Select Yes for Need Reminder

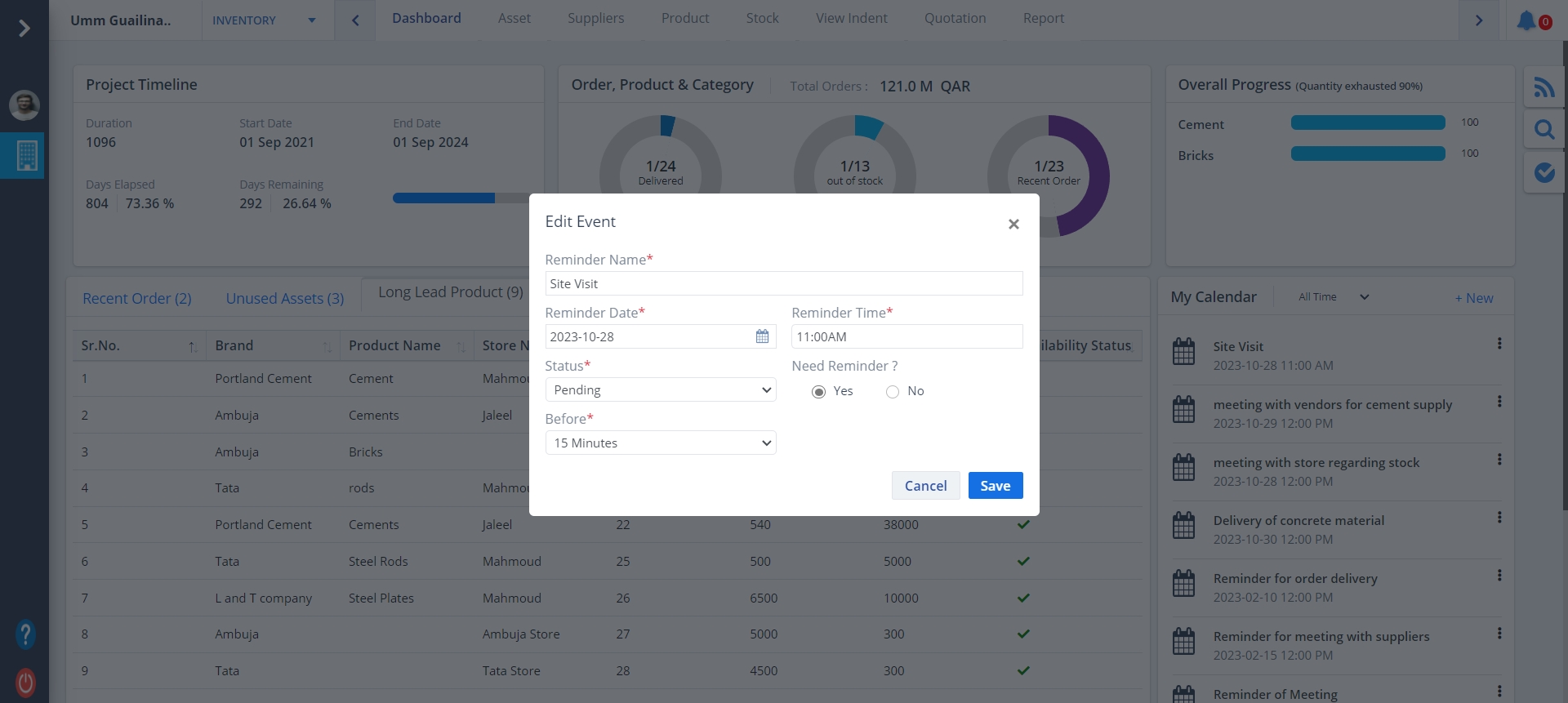[x=818, y=392]
